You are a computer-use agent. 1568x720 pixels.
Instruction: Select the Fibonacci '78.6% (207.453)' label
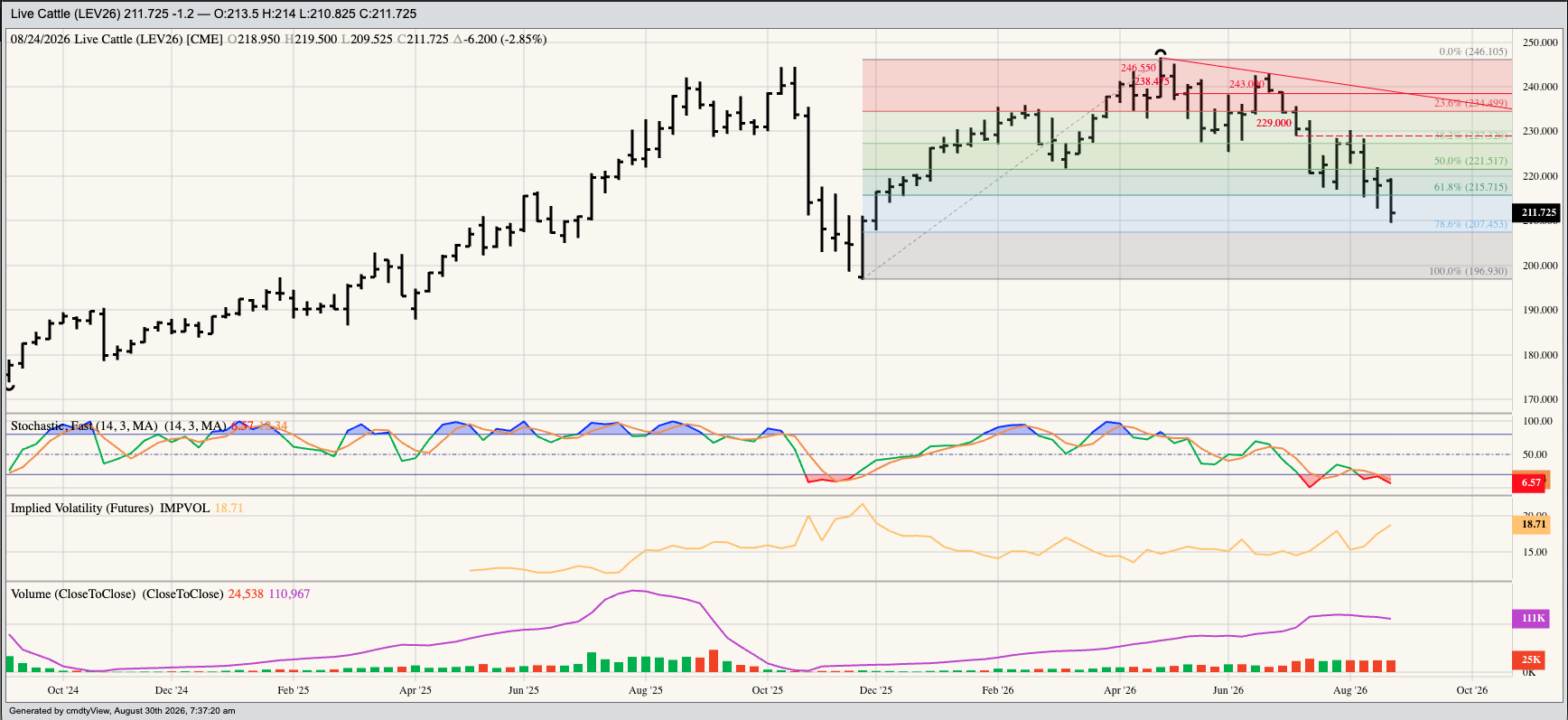pyautogui.click(x=1470, y=224)
